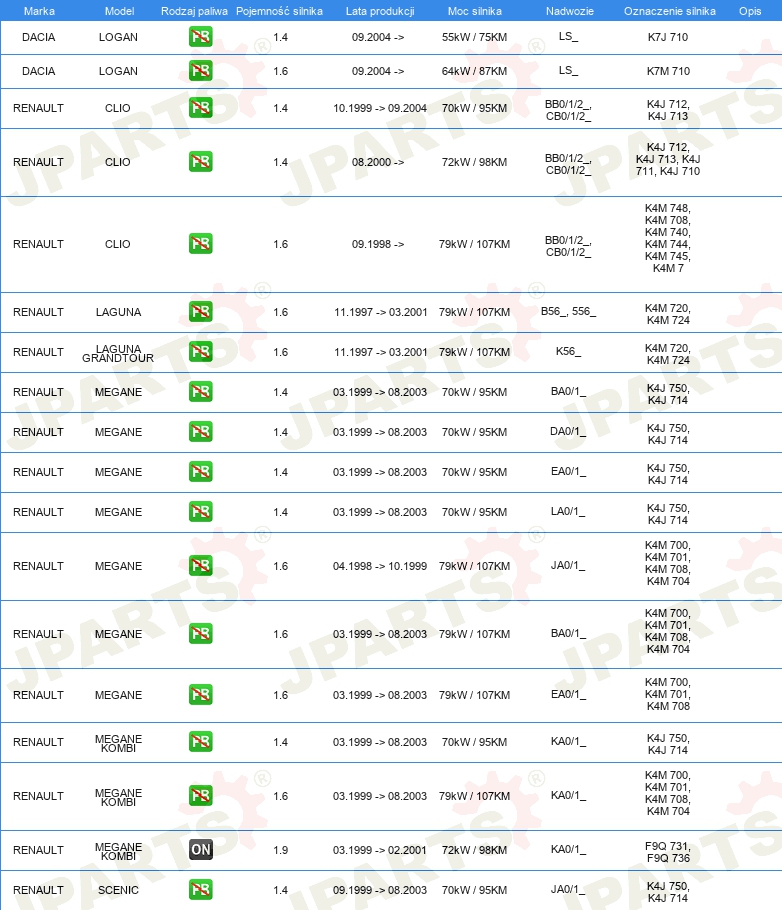Click the Lata produkcji column header

(x=380, y=11)
